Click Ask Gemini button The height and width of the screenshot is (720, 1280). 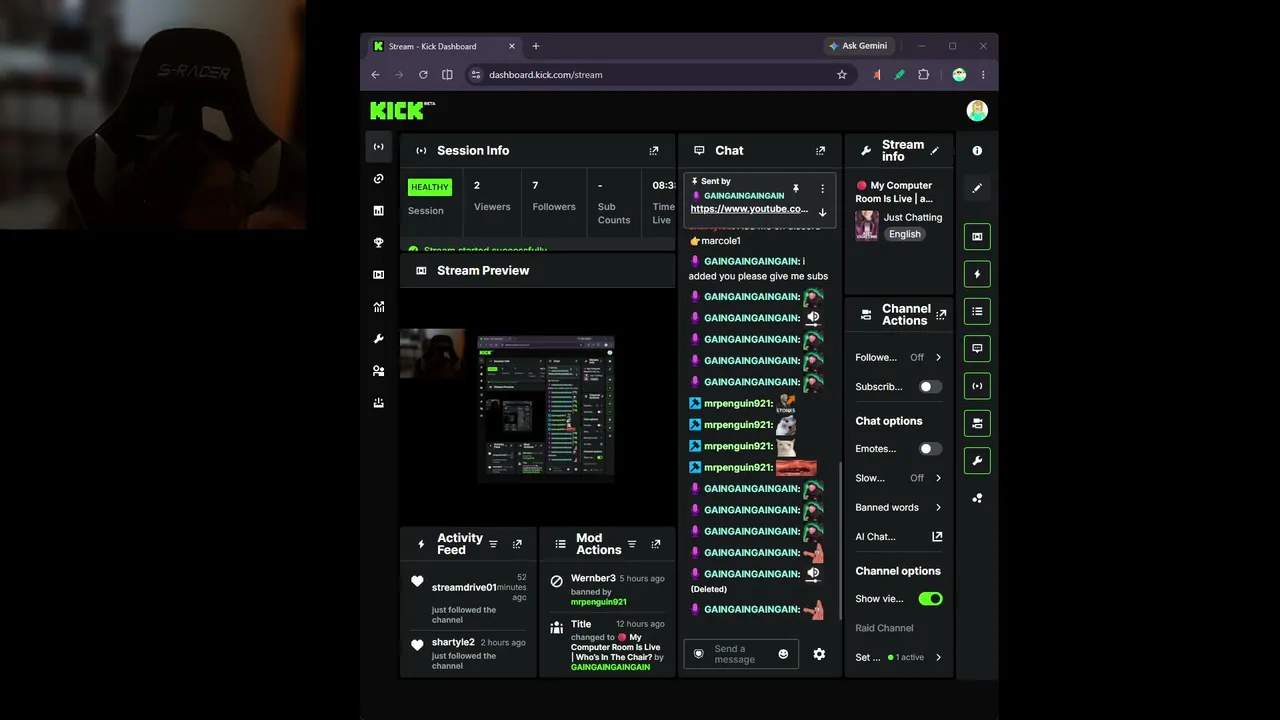(859, 46)
